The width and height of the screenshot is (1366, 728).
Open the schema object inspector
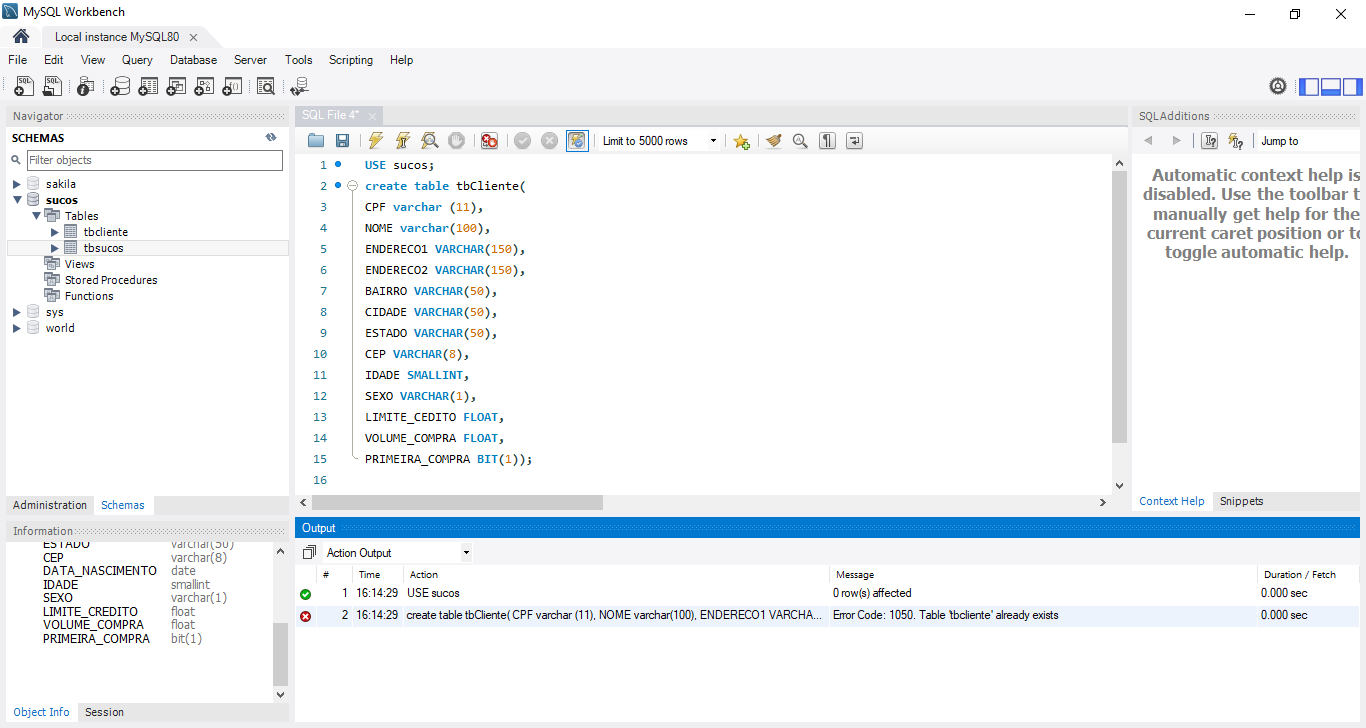[x=86, y=87]
